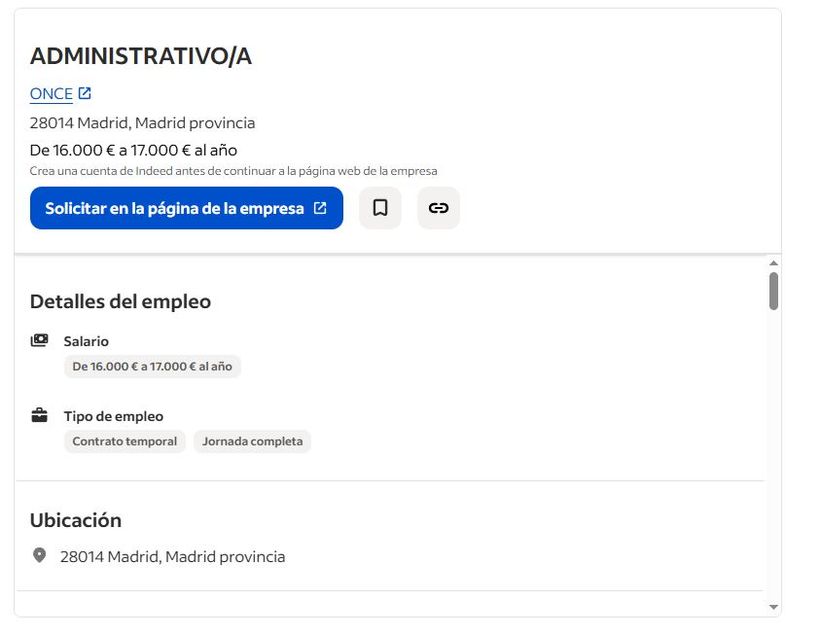Click the salary chip under Salario
820x630 pixels.
[x=152, y=366]
